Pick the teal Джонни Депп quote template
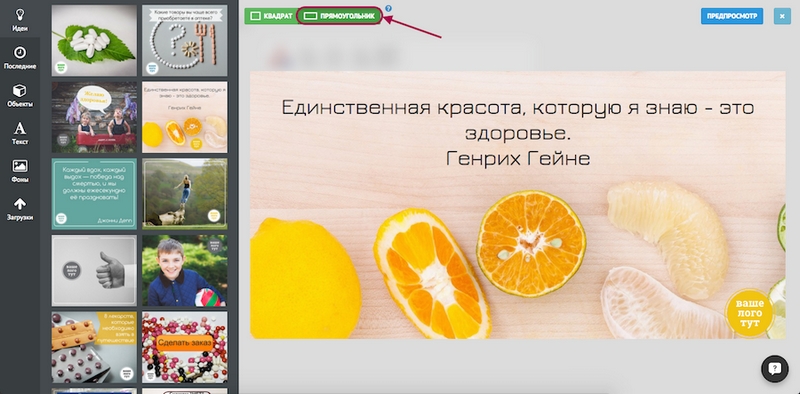Screen dimensions: 800x394 (x=94, y=193)
